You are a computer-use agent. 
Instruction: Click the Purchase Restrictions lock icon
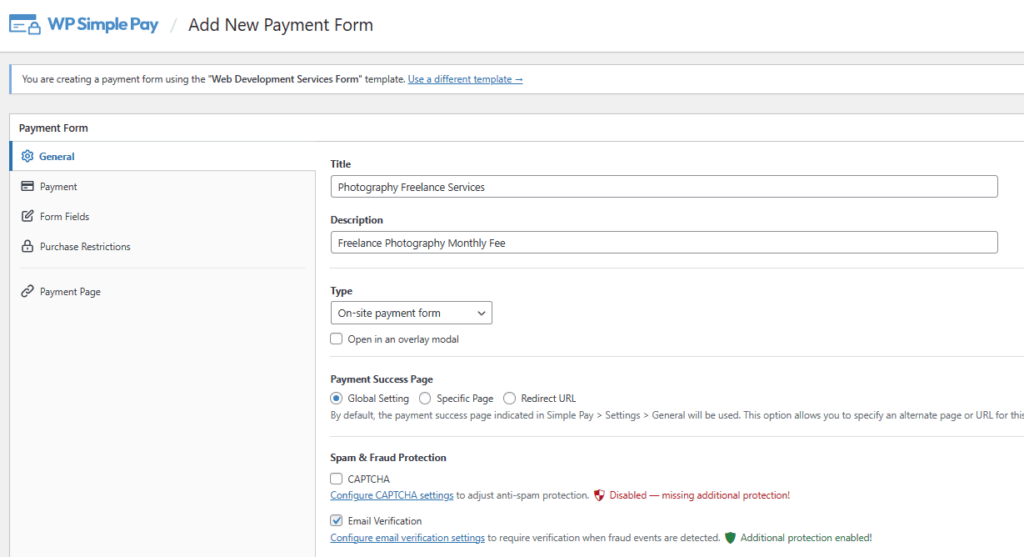pyautogui.click(x=27, y=246)
